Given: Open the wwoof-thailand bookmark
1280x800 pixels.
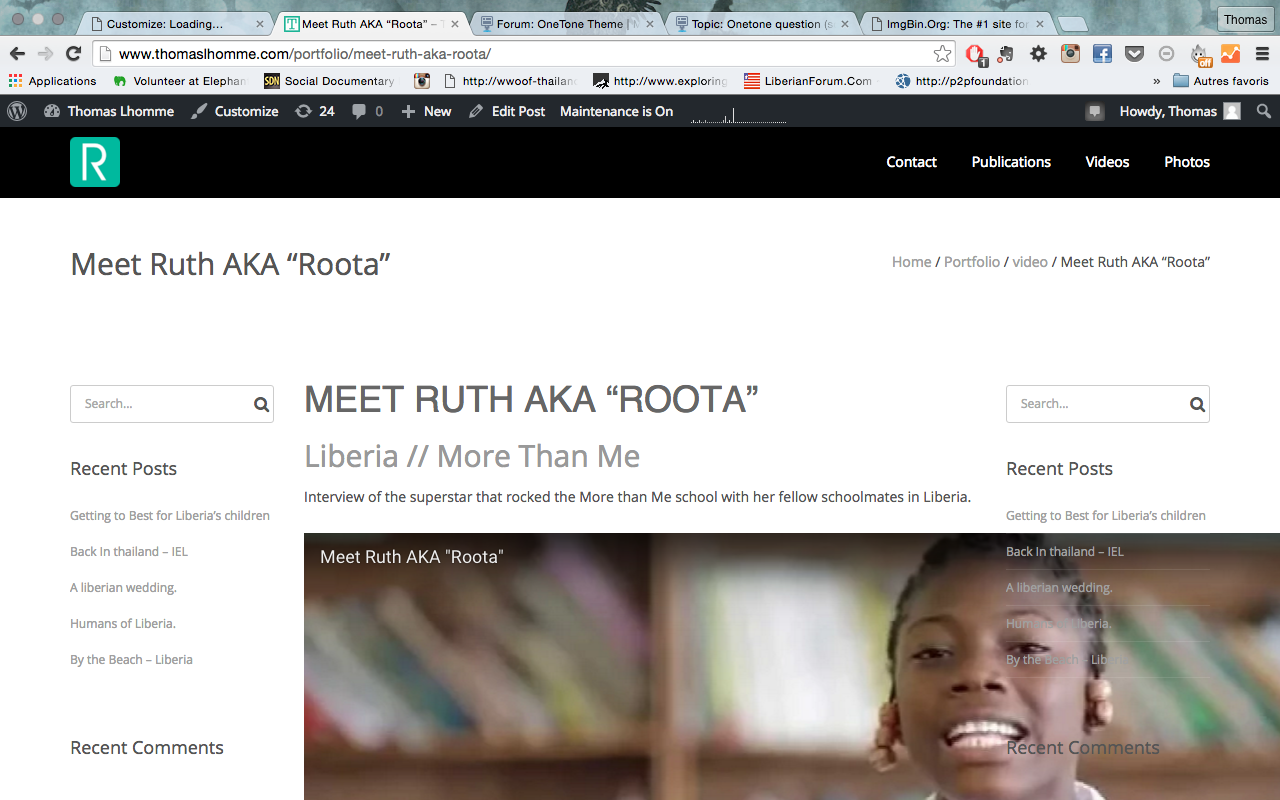Looking at the screenshot, I should [x=511, y=81].
